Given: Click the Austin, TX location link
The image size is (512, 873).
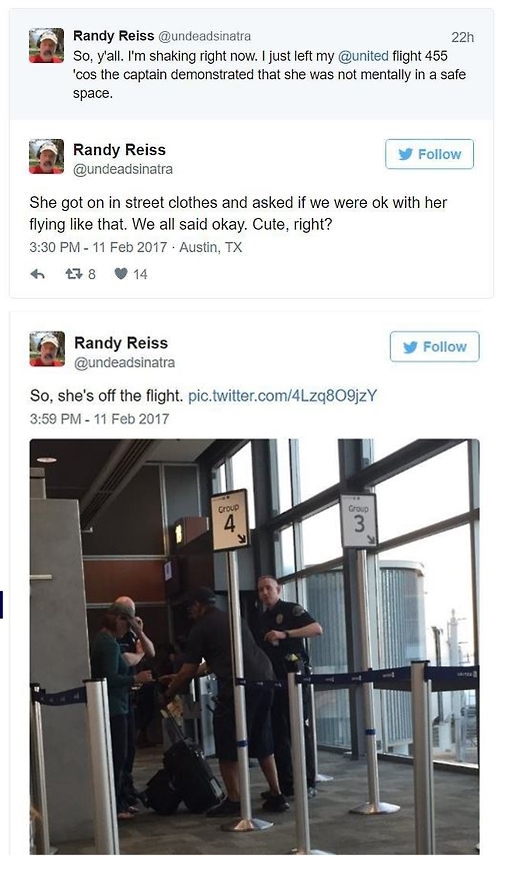Looking at the screenshot, I should tap(211, 247).
